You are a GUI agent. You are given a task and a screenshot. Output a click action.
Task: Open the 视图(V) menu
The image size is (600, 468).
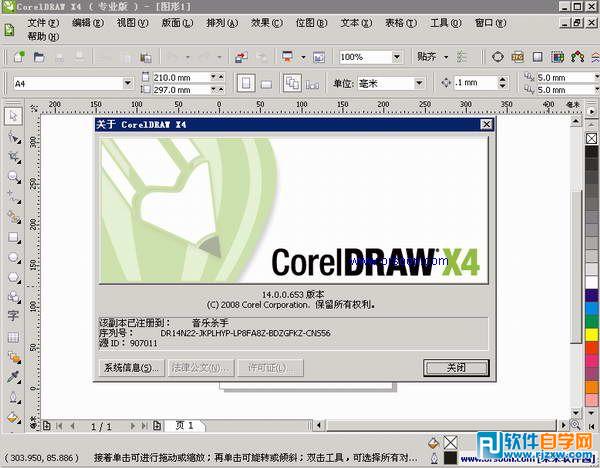[132, 23]
